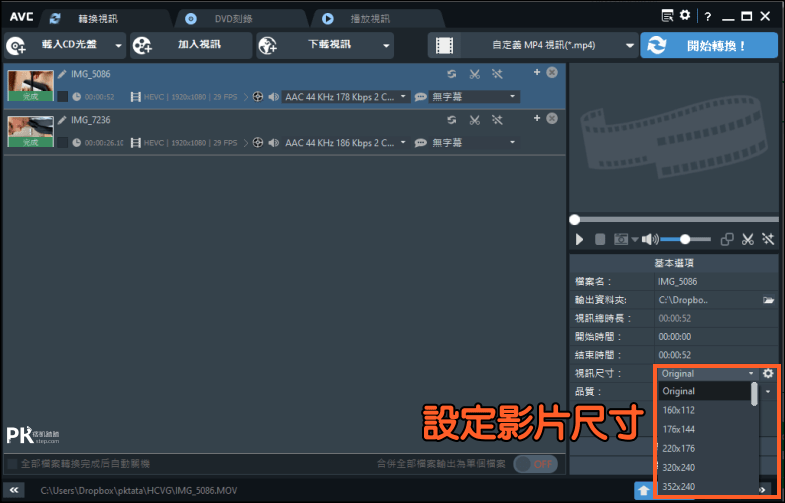Image resolution: width=785 pixels, height=503 pixels.
Task: Click the 加入視訊 button
Action: pos(191,45)
